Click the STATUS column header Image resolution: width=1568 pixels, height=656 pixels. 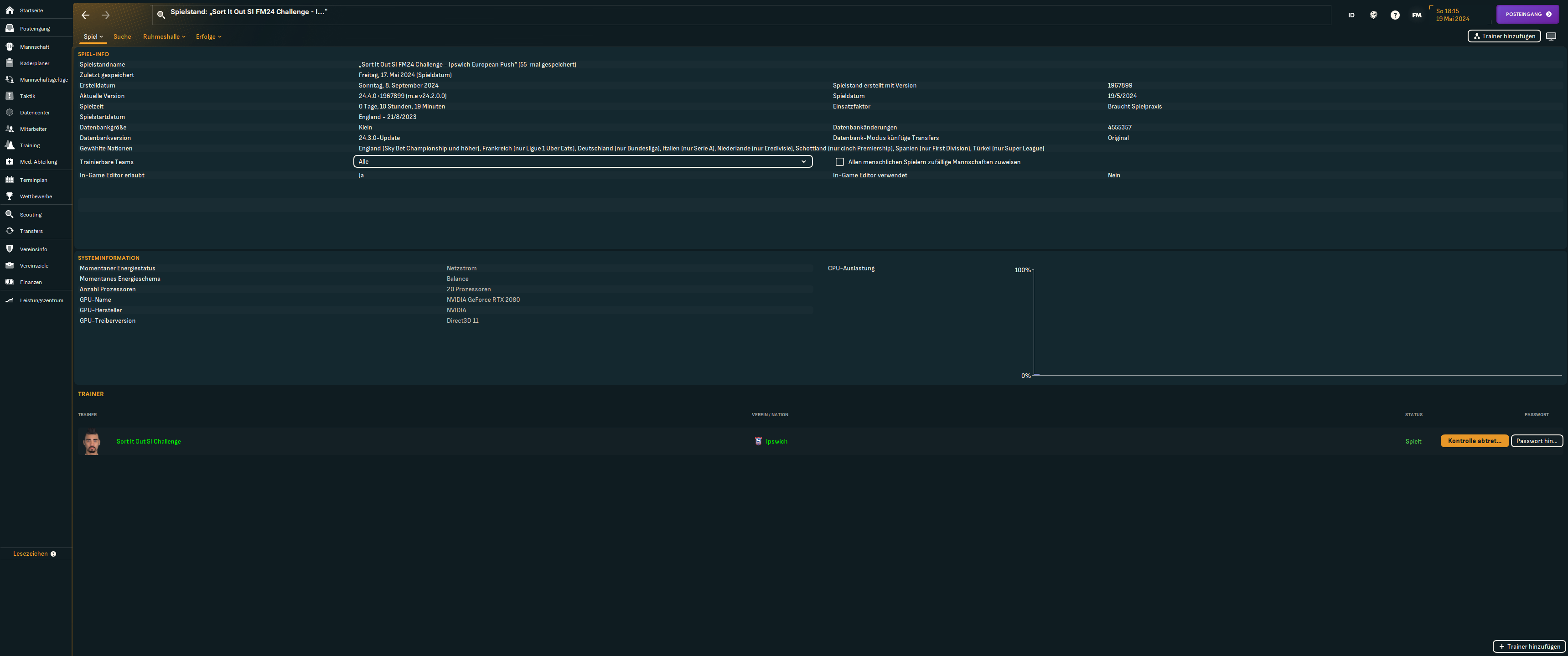click(x=1413, y=415)
